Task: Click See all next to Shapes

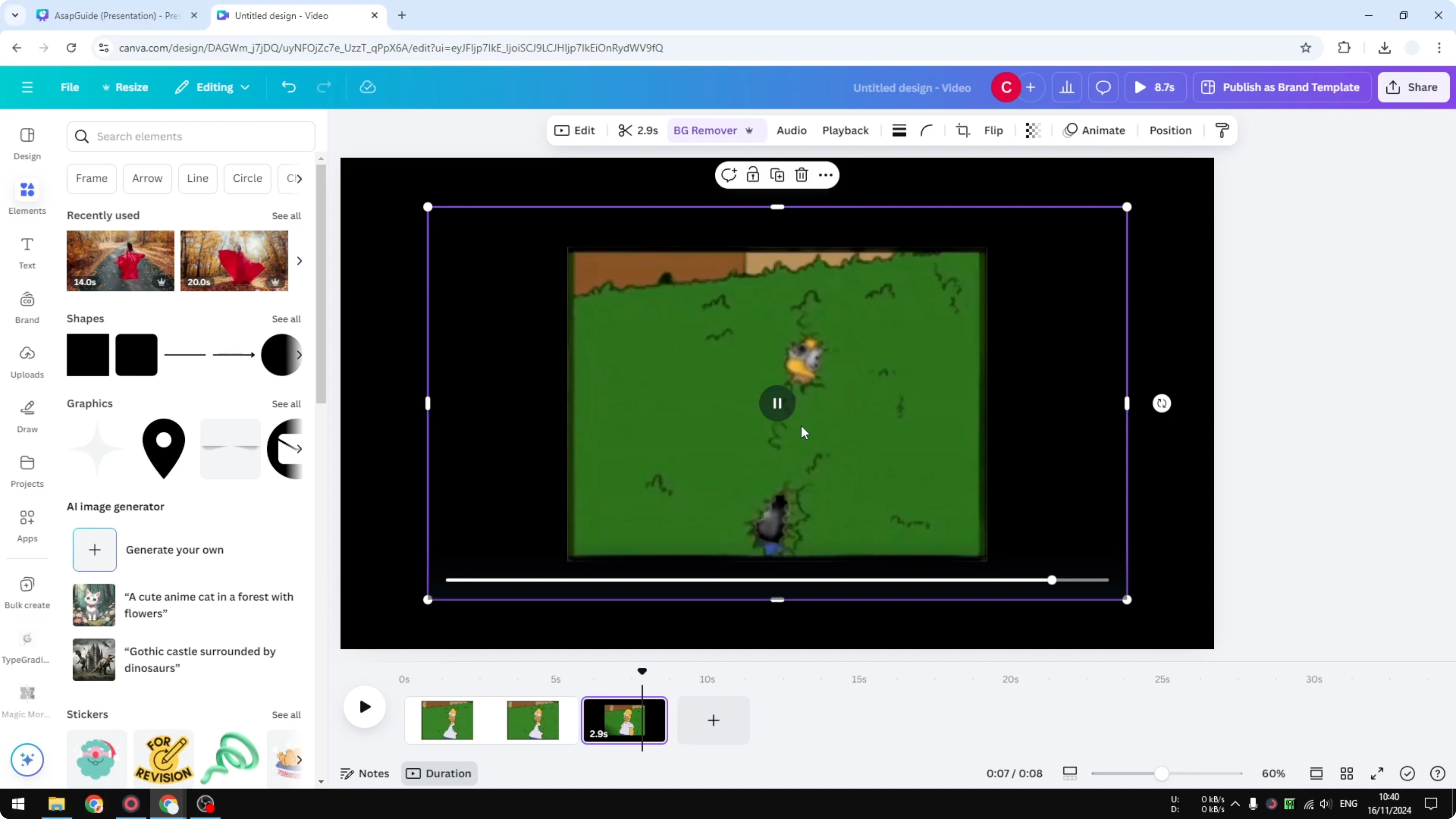Action: [286, 319]
